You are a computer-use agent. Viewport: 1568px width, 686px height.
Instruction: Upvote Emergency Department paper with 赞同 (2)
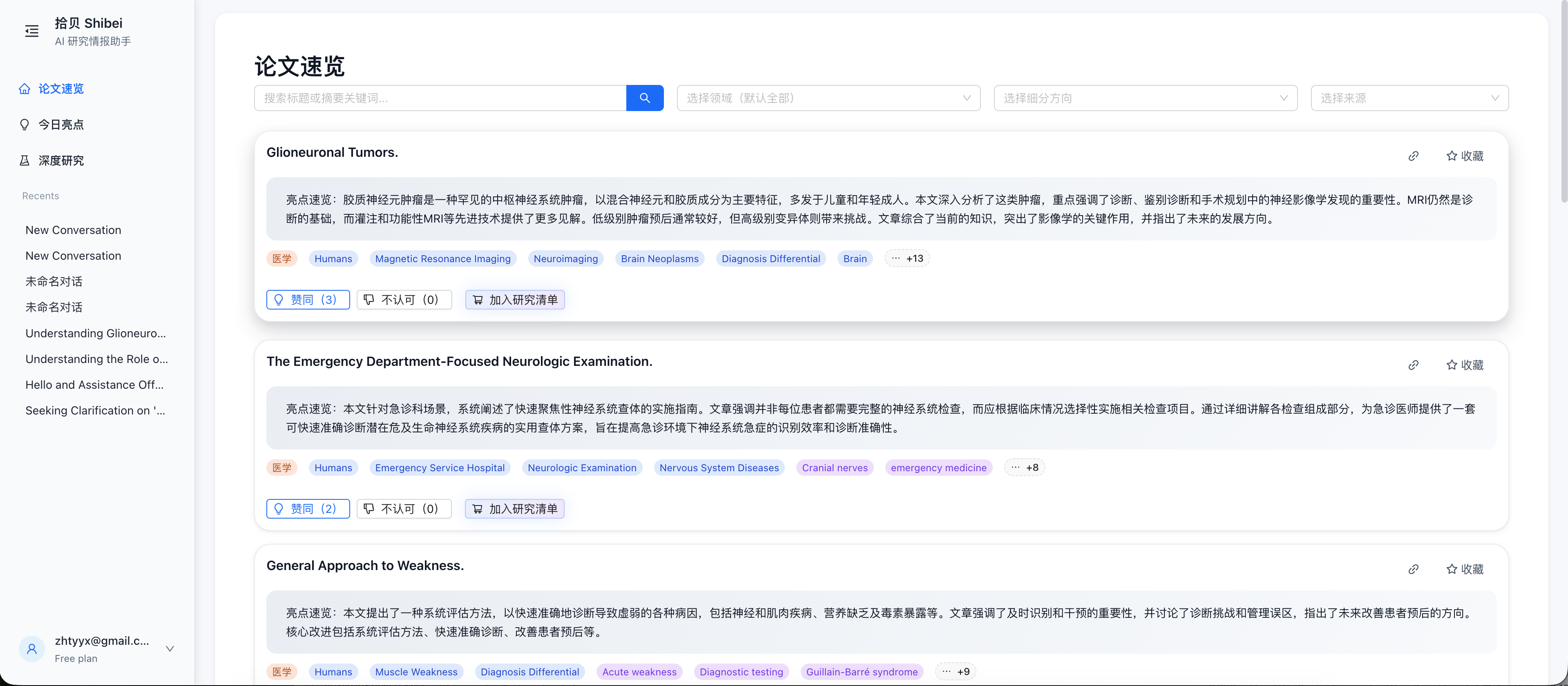308,508
